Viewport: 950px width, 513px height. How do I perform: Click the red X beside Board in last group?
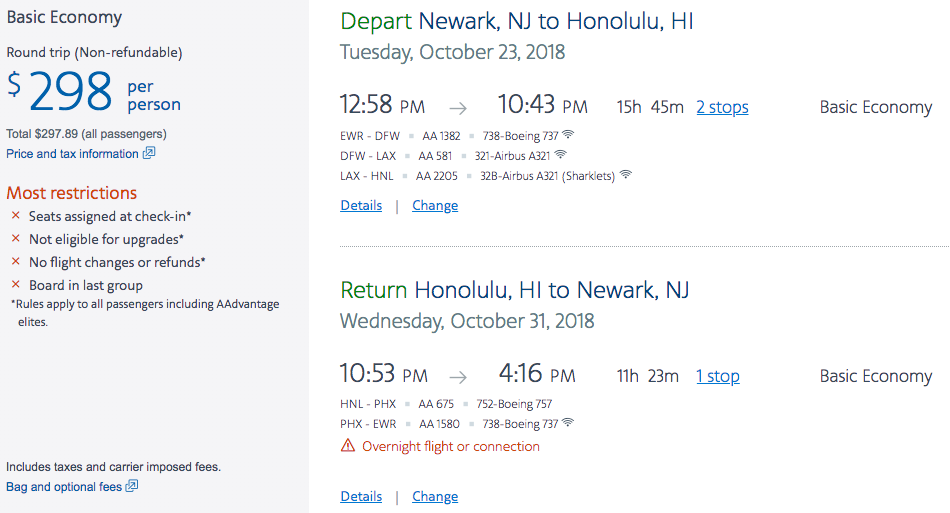point(15,285)
